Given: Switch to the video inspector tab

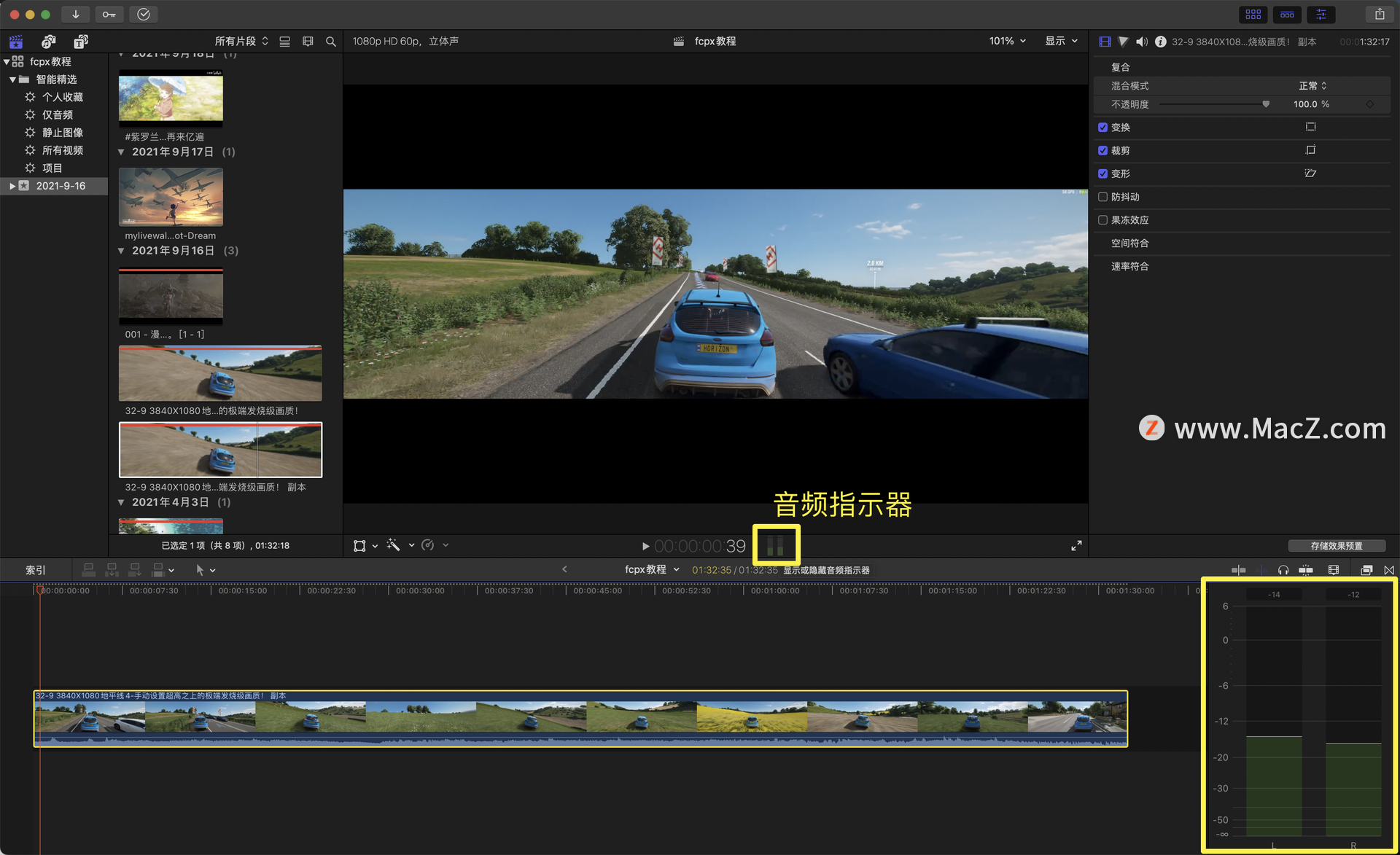Looking at the screenshot, I should click(1105, 42).
